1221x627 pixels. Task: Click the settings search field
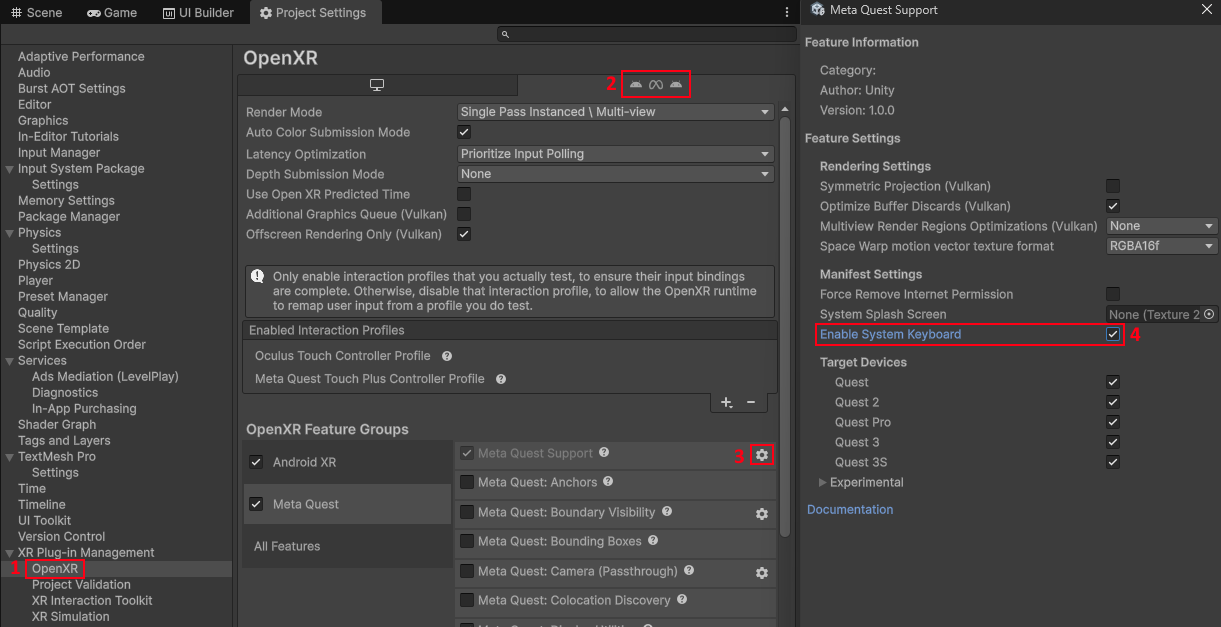pyautogui.click(x=646, y=34)
